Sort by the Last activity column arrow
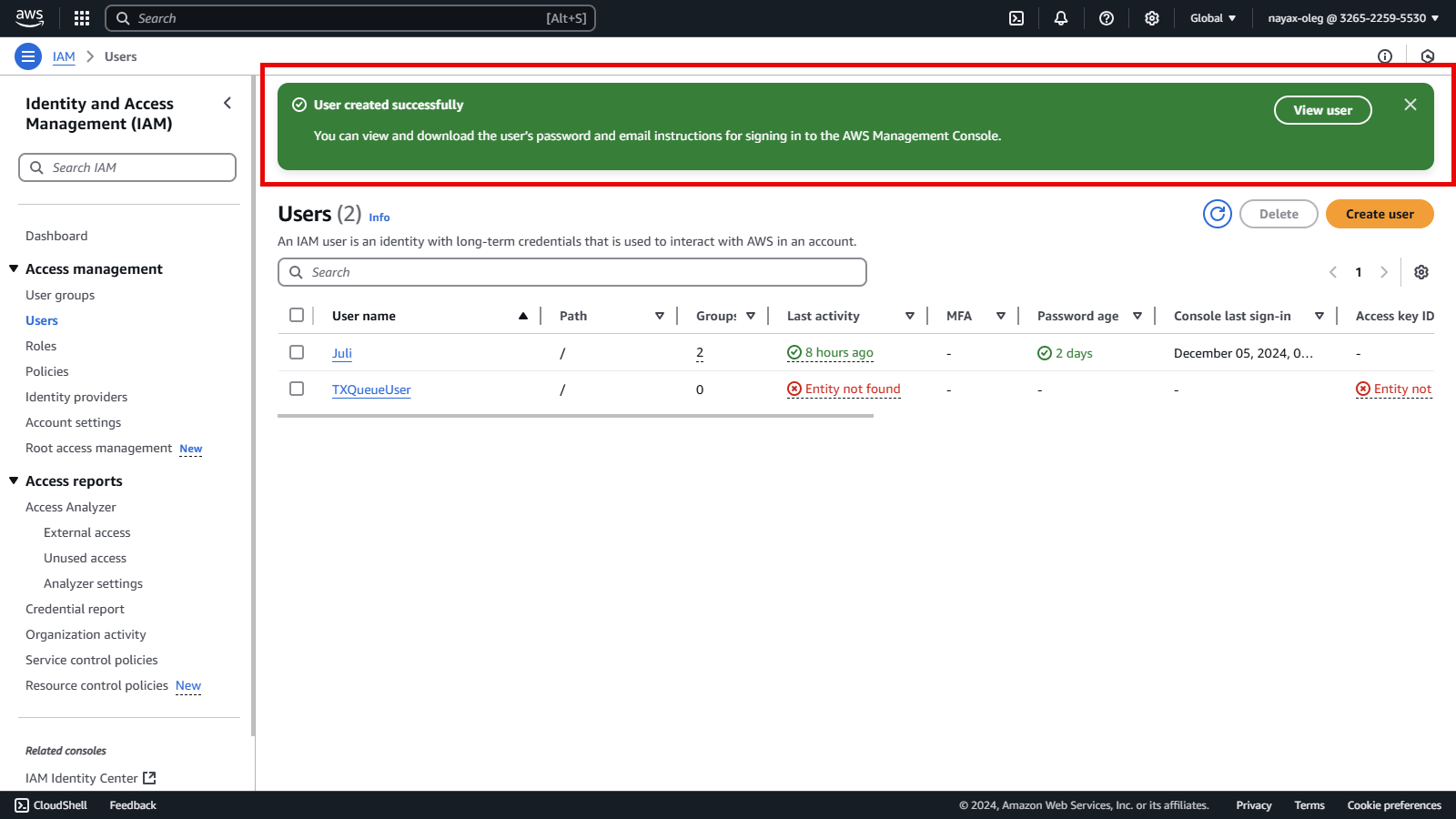The image size is (1456, 819). (910, 316)
